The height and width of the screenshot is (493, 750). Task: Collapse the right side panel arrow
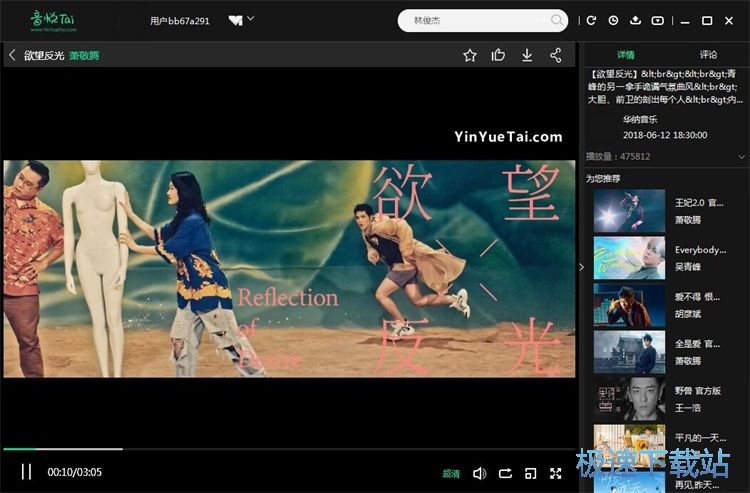(582, 267)
